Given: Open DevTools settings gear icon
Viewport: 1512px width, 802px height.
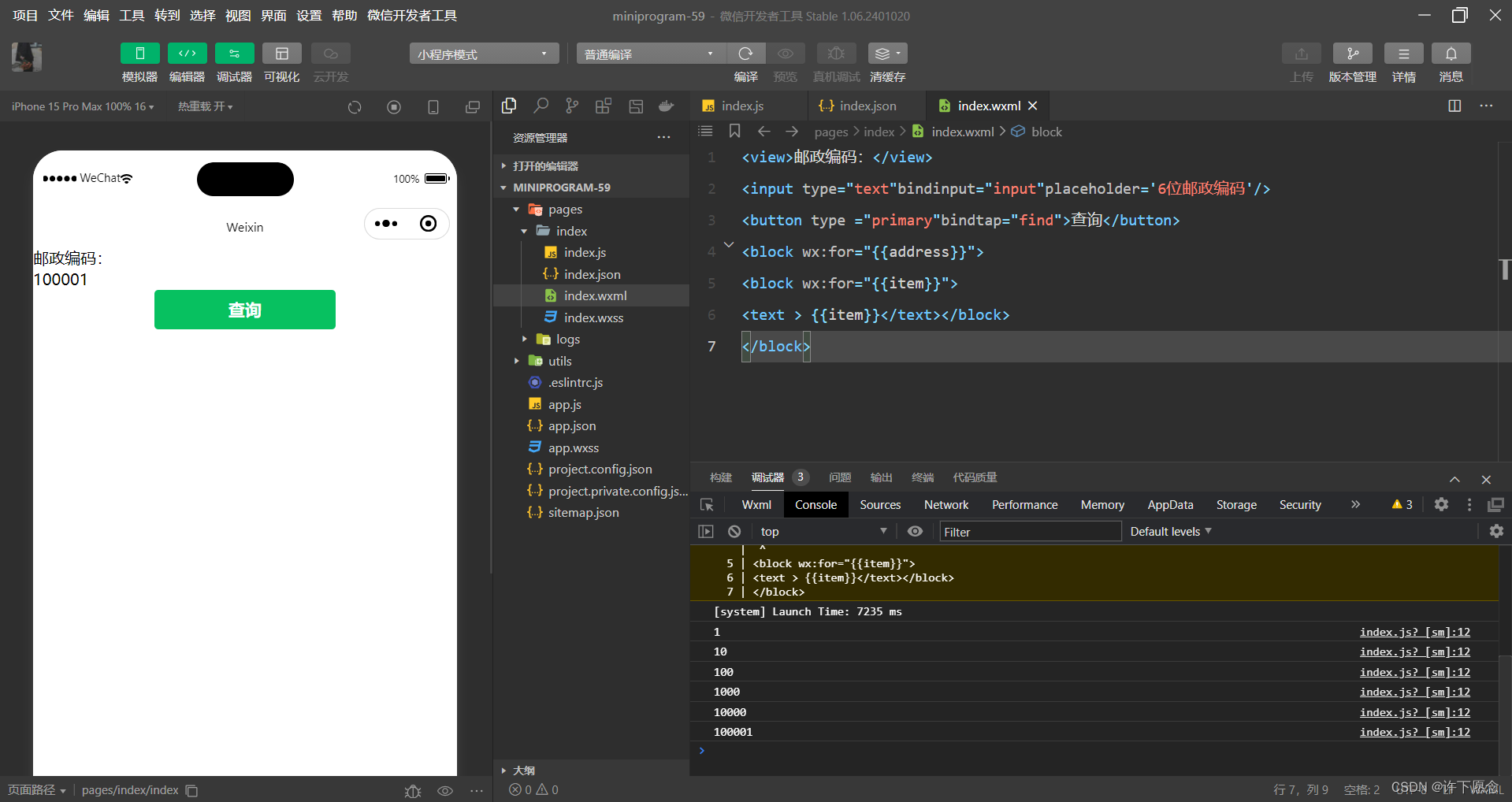Looking at the screenshot, I should tap(1441, 505).
